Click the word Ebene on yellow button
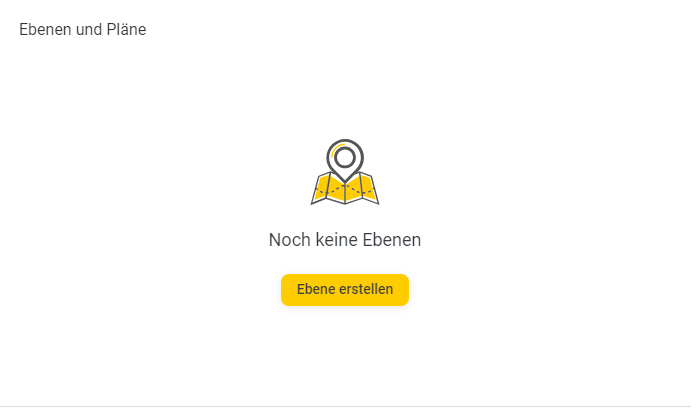This screenshot has width=697, height=408. click(316, 289)
